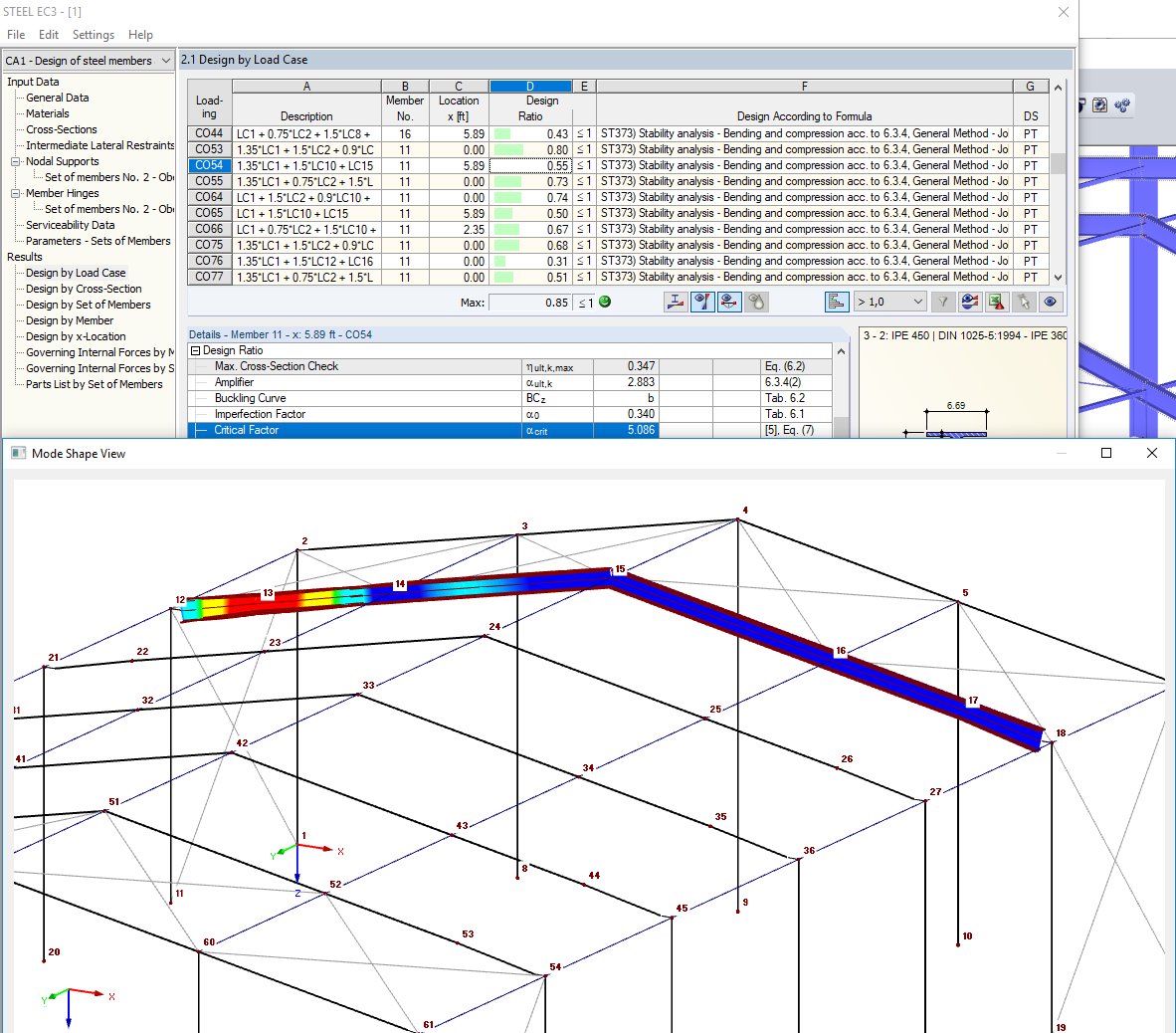Image resolution: width=1176 pixels, height=1033 pixels.
Task: Open the filter funnel tool below the table
Action: [944, 301]
